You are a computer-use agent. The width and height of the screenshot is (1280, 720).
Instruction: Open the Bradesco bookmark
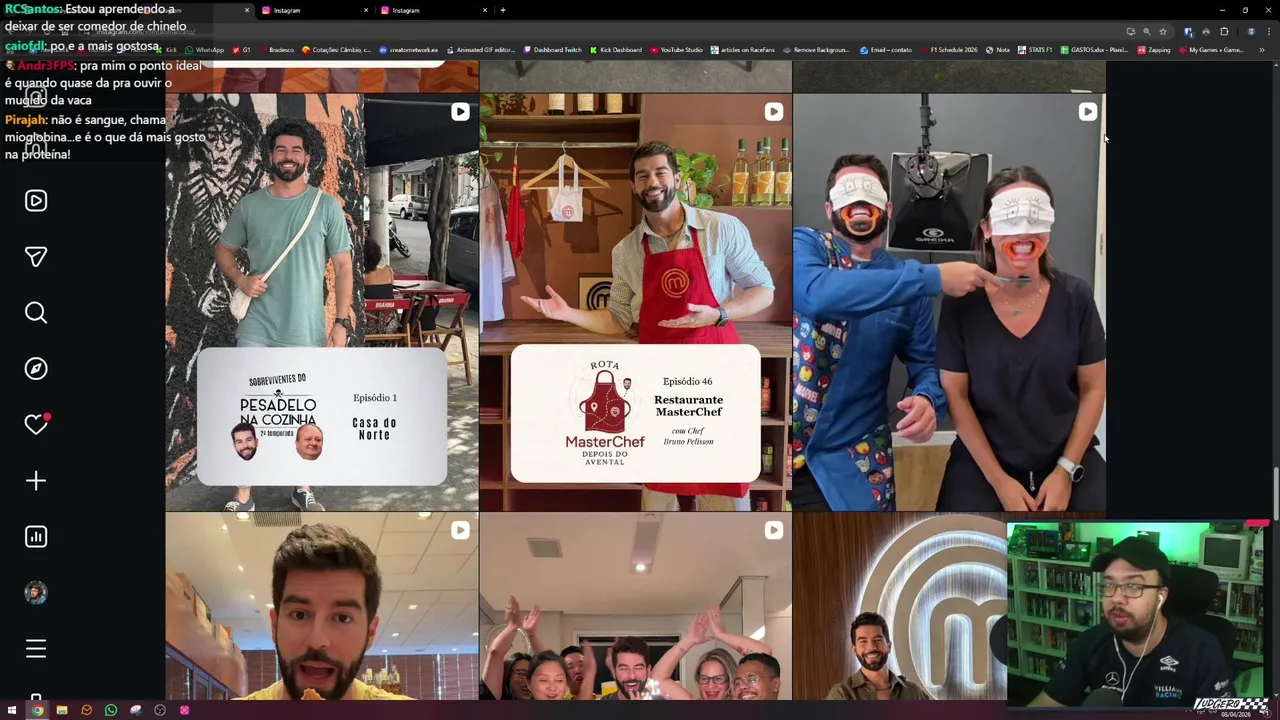coord(276,50)
